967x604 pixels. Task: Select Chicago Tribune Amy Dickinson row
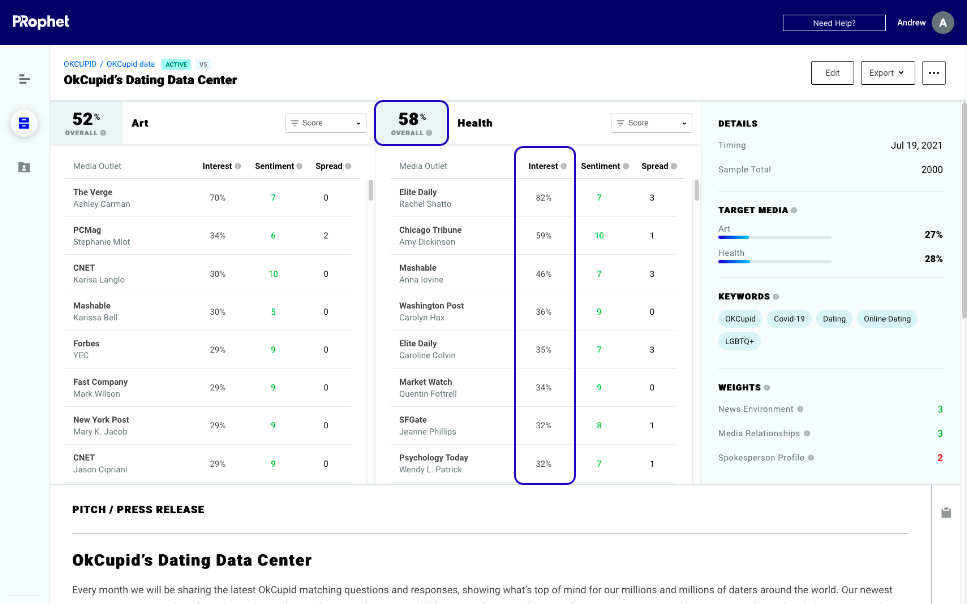coord(533,236)
